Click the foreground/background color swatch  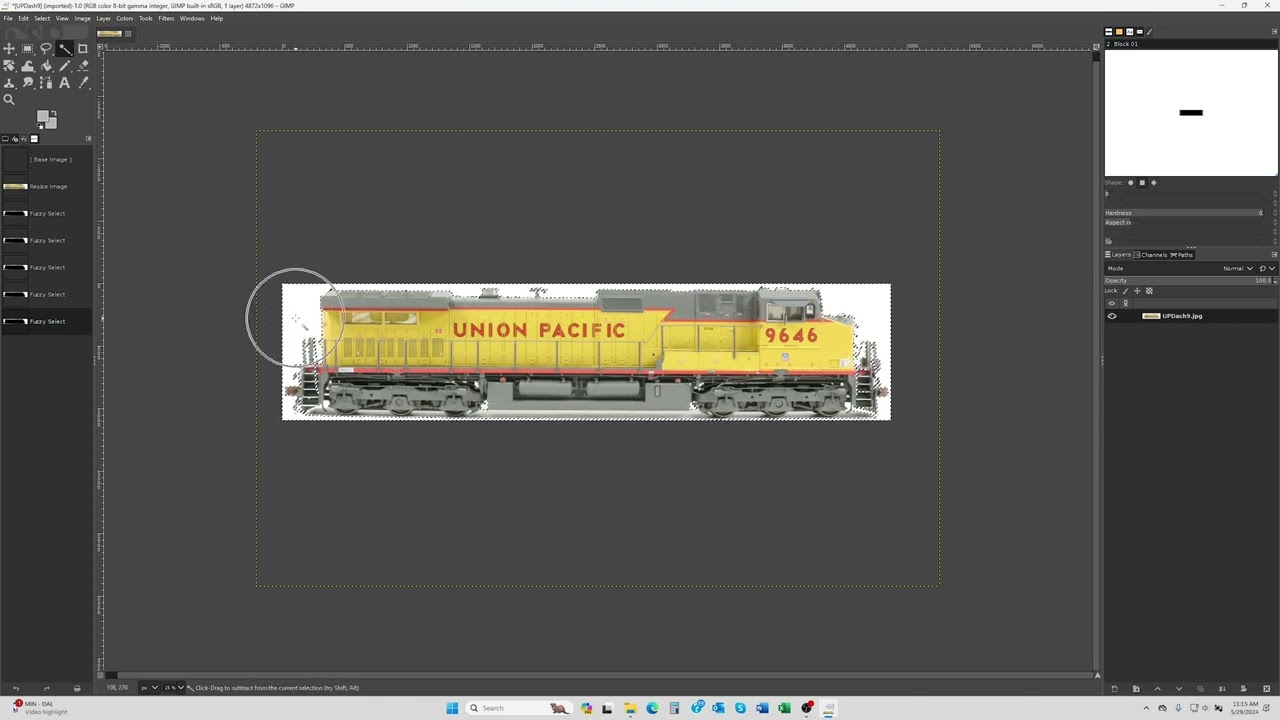point(47,119)
